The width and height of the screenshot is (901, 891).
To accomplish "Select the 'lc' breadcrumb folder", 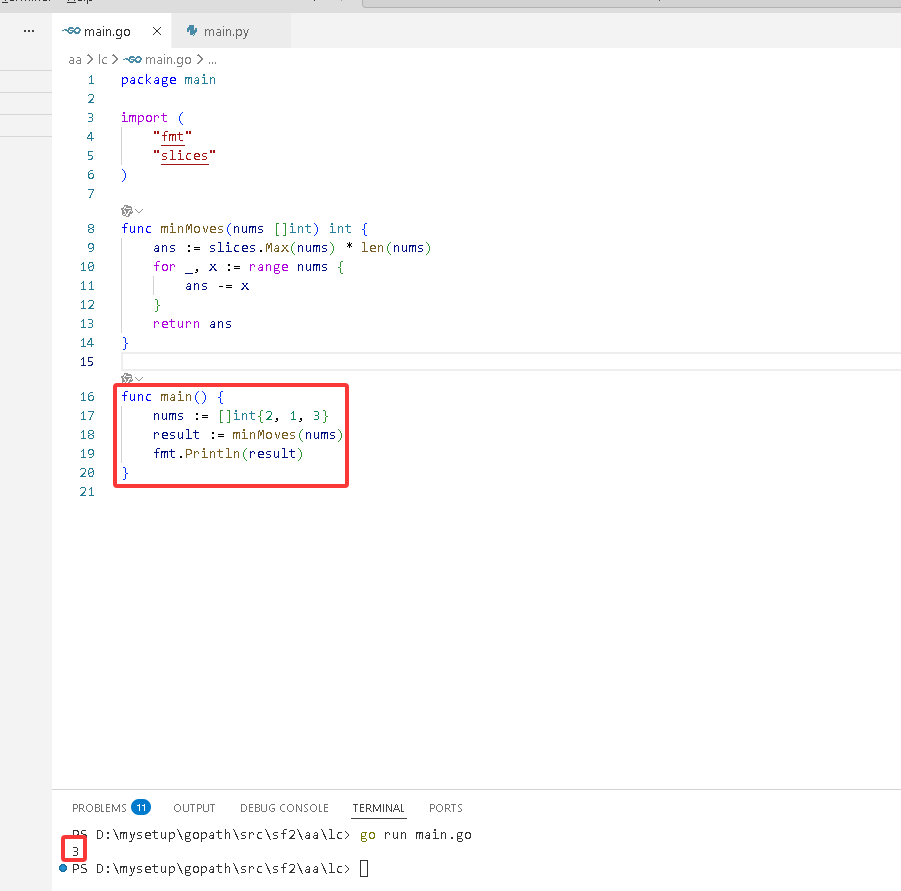I will [x=103, y=60].
